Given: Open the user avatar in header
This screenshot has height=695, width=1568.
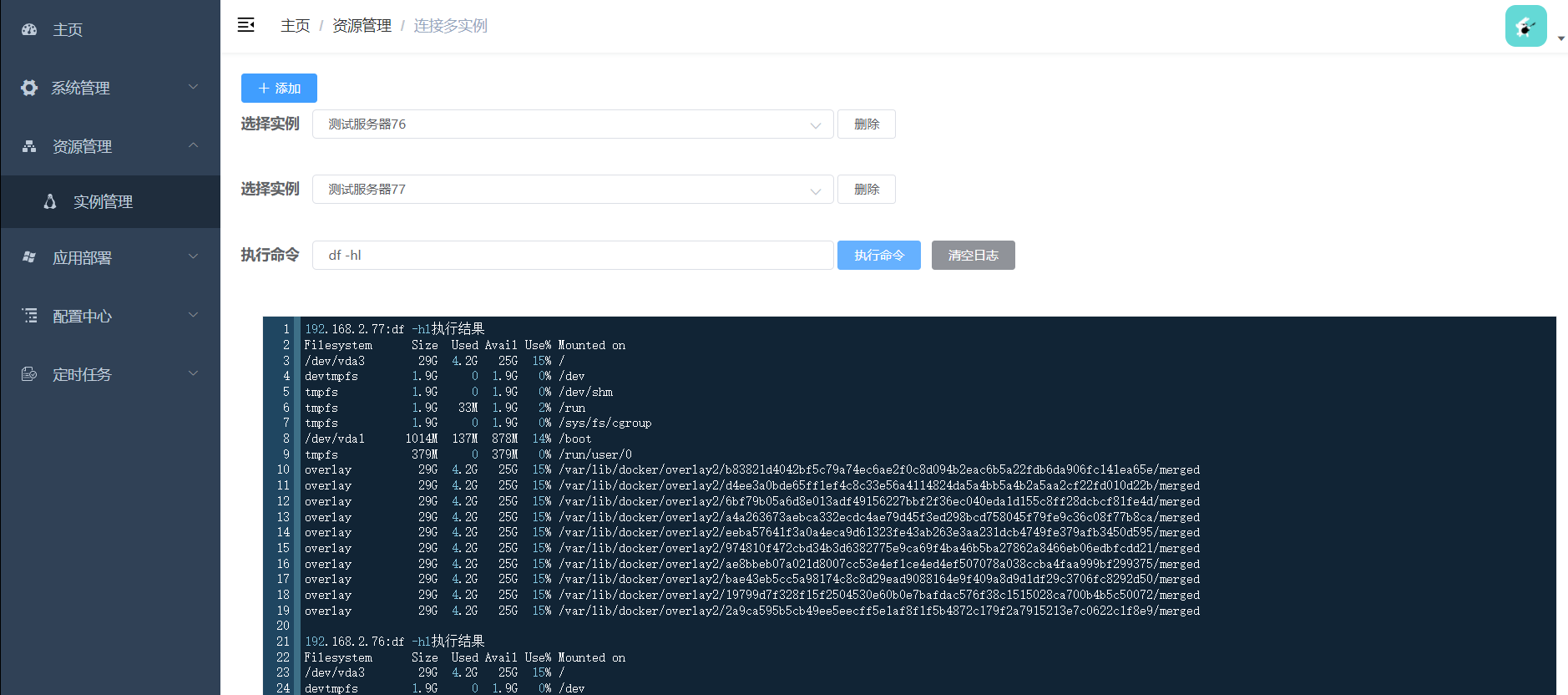Looking at the screenshot, I should point(1525,26).
